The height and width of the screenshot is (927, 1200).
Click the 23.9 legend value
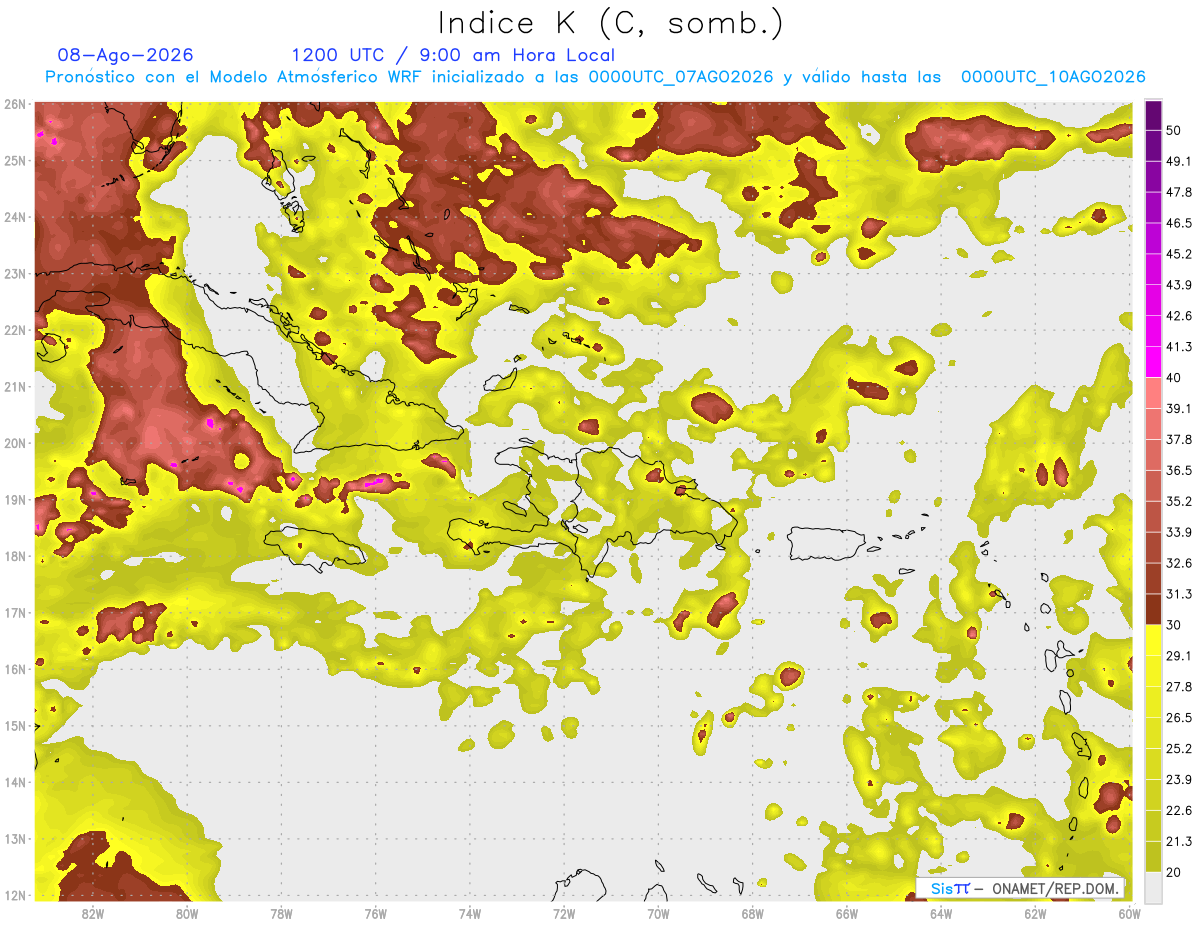(x=1179, y=779)
